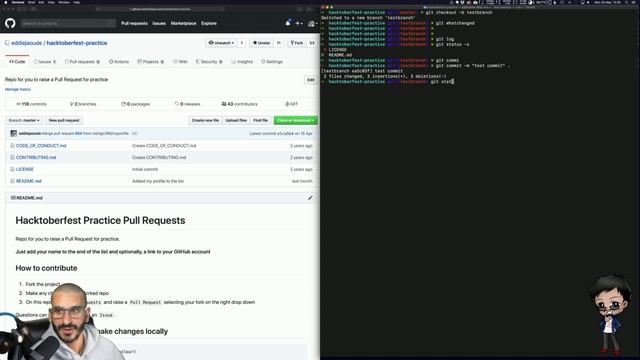Image resolution: width=640 pixels, height=360 pixels.
Task: Click the stargazers count next to Unstar
Action: (x=279, y=43)
